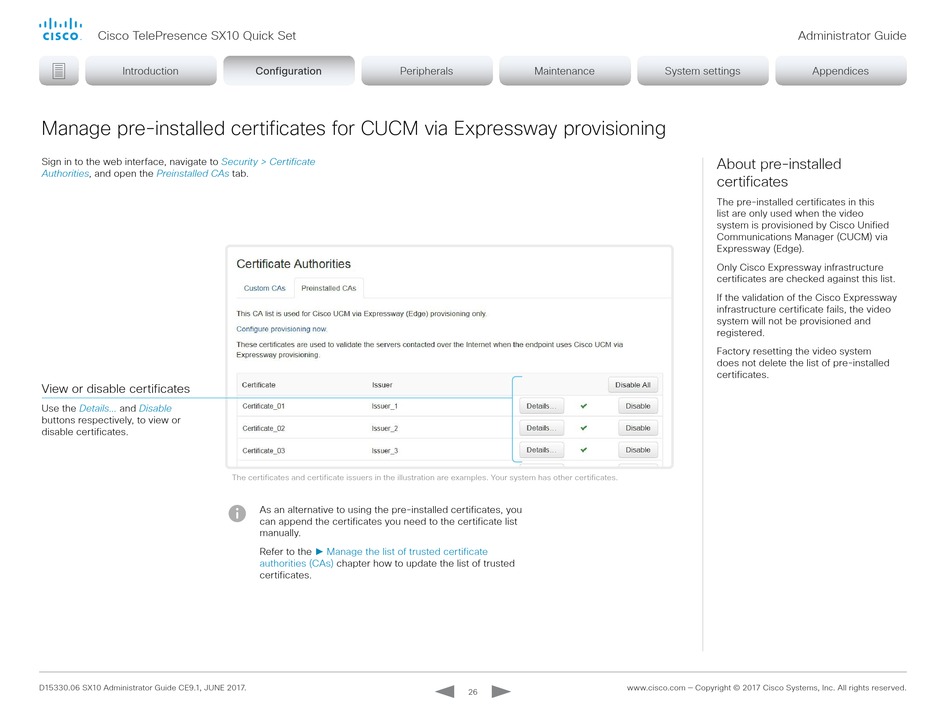Select the Issuer_2 cell
Screen dimensions: 950x711
coord(385,428)
